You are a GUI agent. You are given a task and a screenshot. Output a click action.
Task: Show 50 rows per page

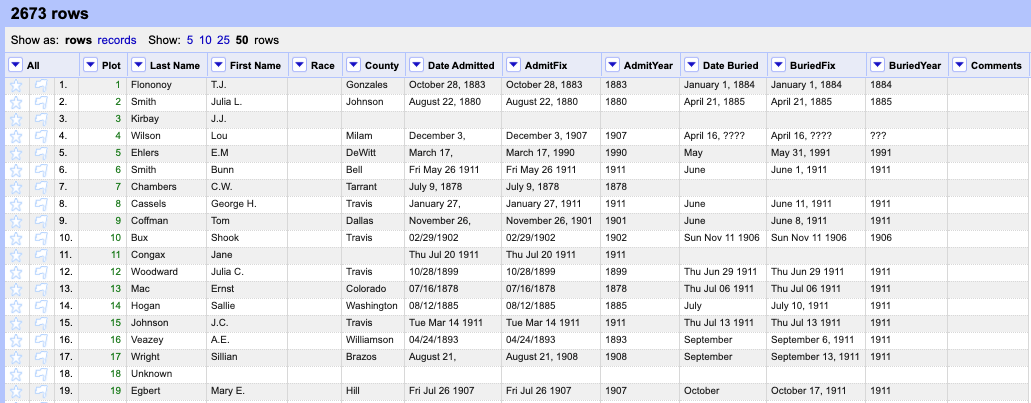point(242,40)
